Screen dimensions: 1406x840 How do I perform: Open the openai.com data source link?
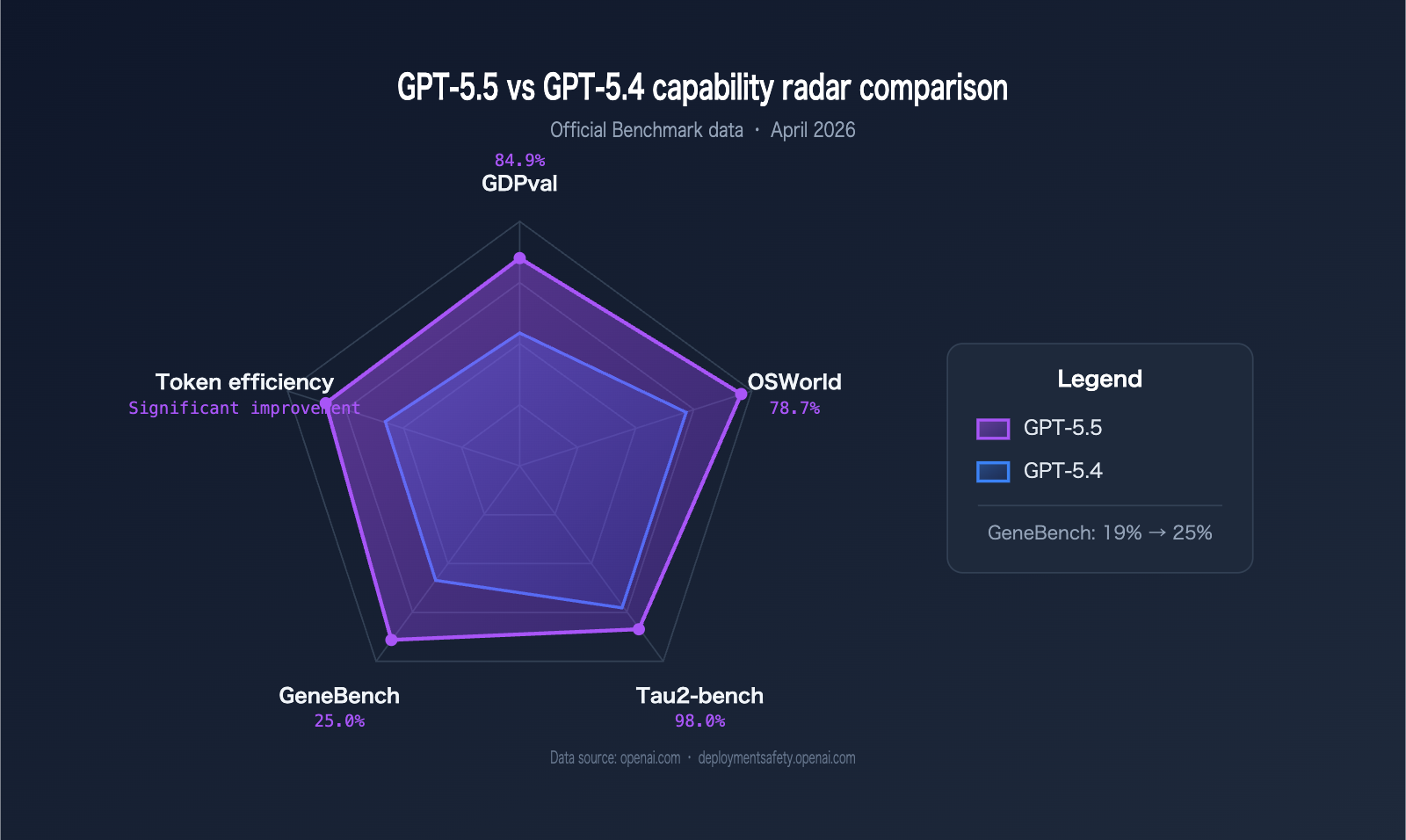(x=649, y=758)
